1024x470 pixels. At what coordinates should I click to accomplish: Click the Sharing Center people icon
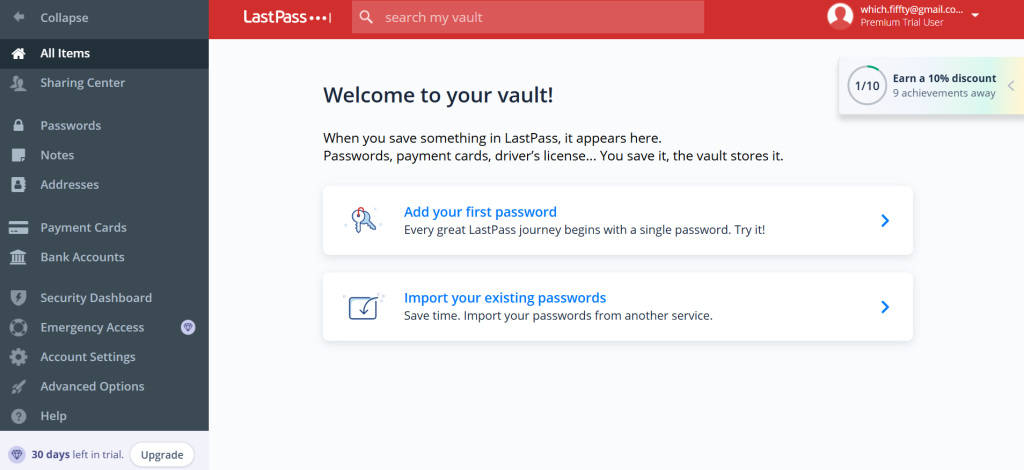pyautogui.click(x=18, y=83)
